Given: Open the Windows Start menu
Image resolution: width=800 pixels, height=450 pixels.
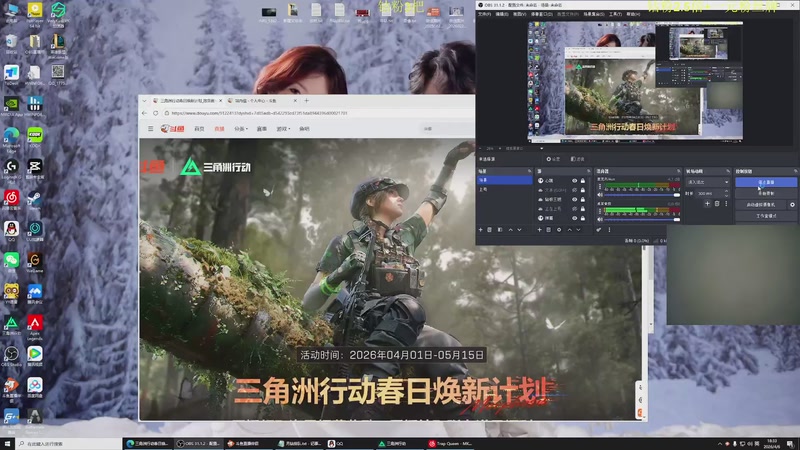Looking at the screenshot, I should (x=7, y=444).
